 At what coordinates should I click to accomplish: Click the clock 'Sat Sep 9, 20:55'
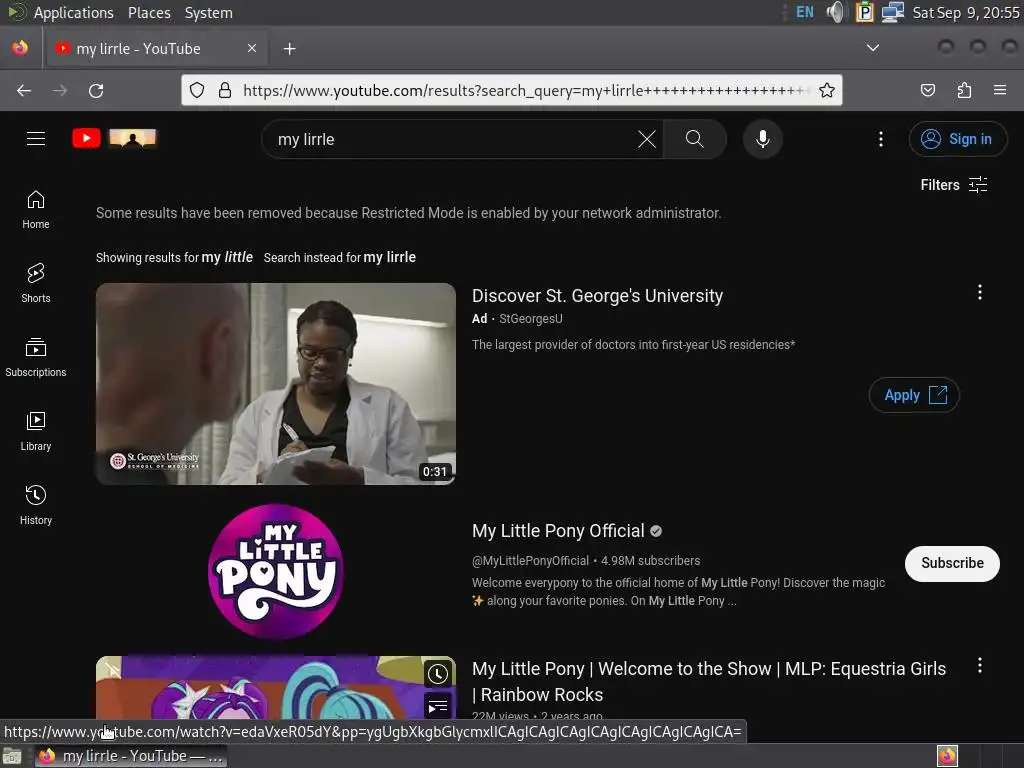966,12
